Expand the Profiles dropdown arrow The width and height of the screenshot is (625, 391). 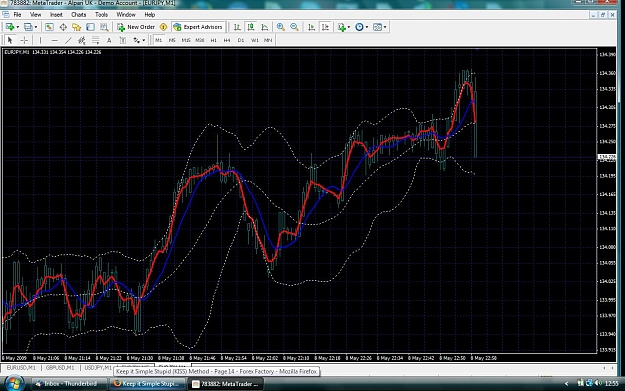pos(36,27)
